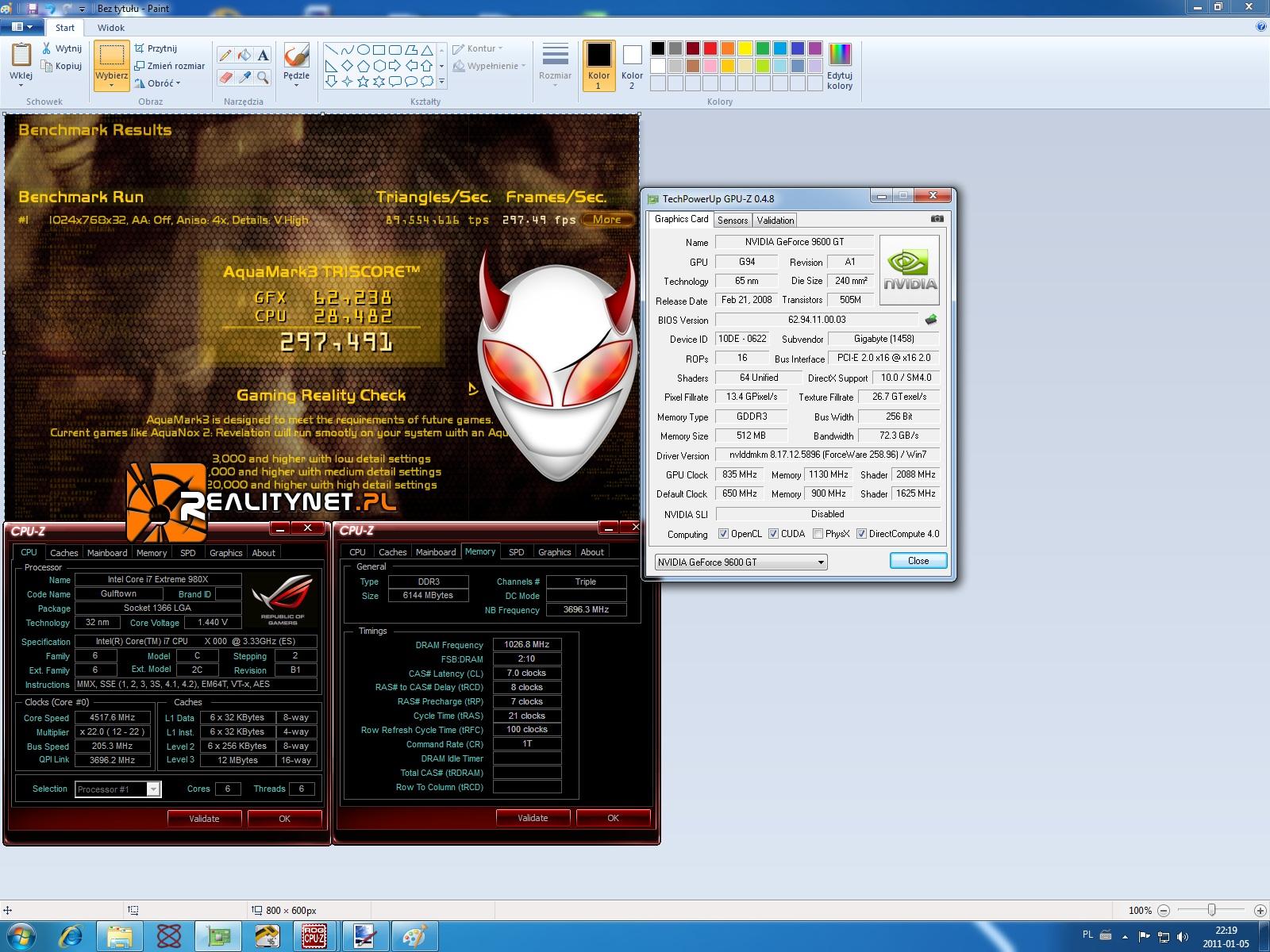Toggle the CUDA checkbox in GPU-Z
The image size is (1270, 952).
(x=773, y=534)
